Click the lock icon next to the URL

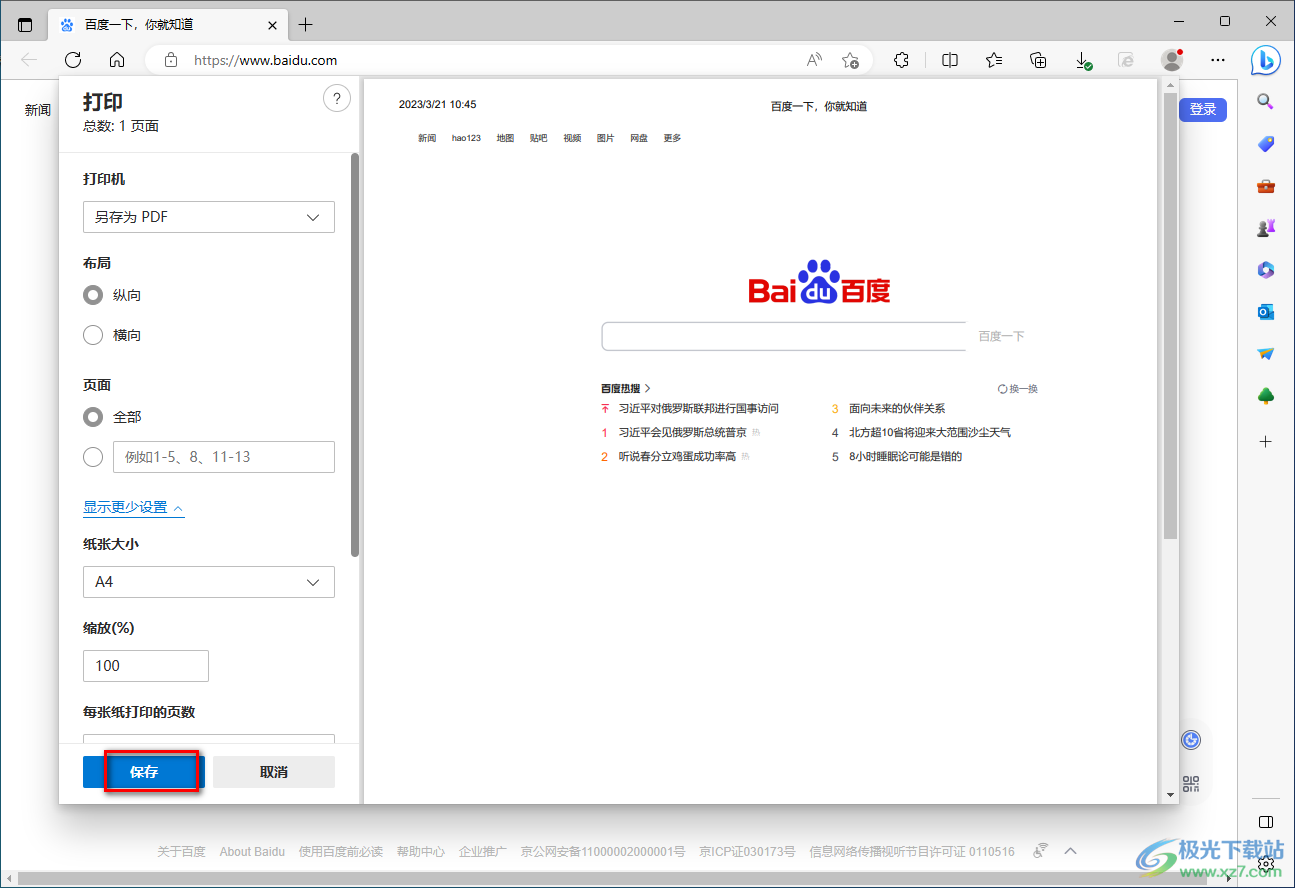[171, 60]
